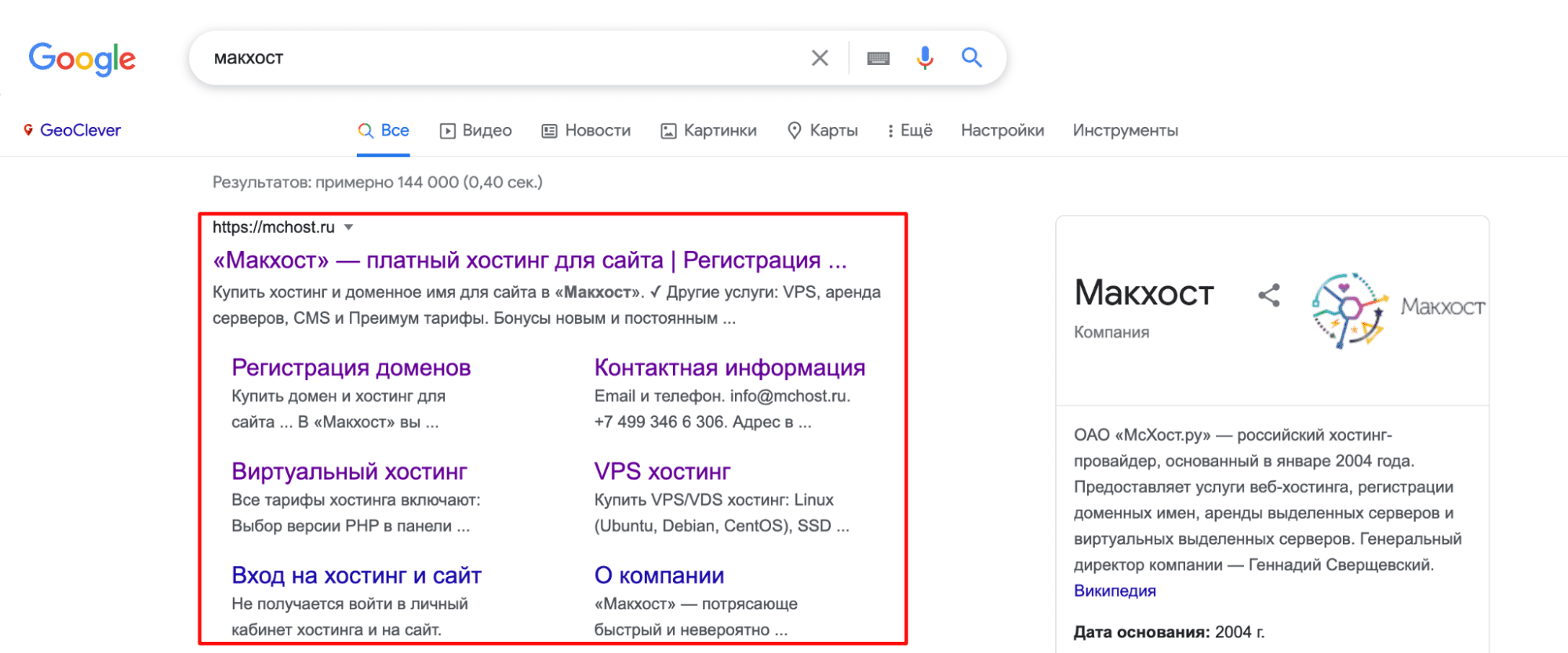The height and width of the screenshot is (653, 1568).
Task: Switch to the Картинки tab
Action: point(709,131)
